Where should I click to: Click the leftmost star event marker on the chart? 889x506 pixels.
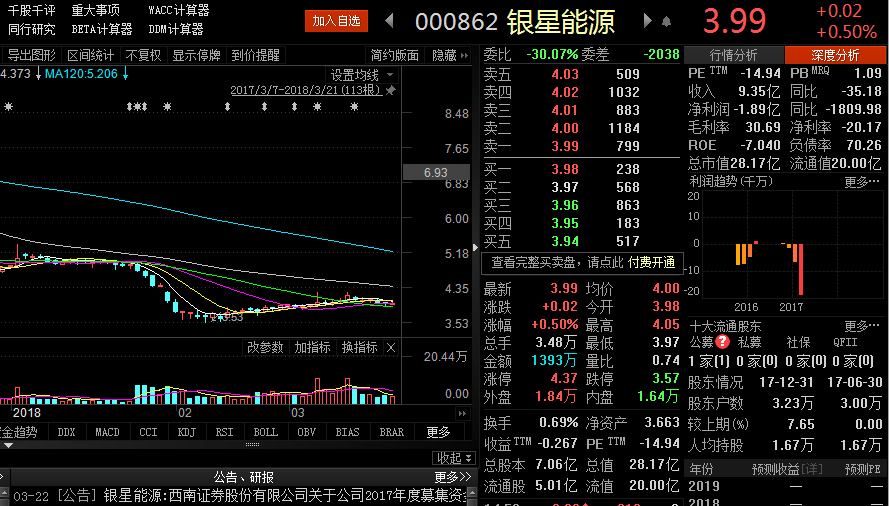click(x=8, y=106)
